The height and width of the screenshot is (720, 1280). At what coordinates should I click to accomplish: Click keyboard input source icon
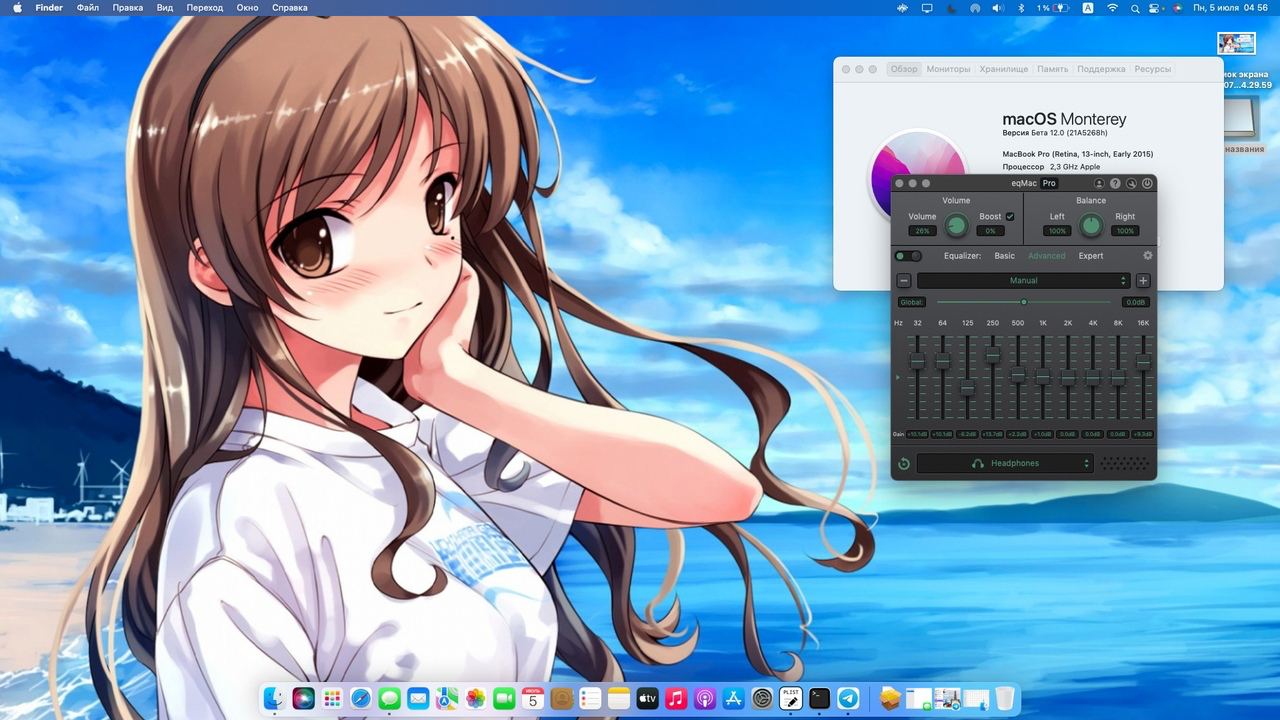pyautogui.click(x=1088, y=8)
